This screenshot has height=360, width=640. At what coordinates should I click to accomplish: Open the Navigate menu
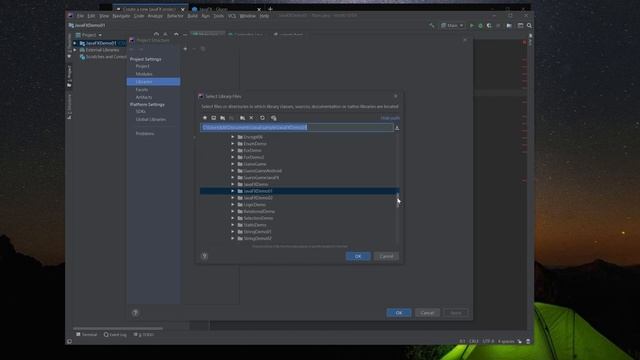coord(121,16)
